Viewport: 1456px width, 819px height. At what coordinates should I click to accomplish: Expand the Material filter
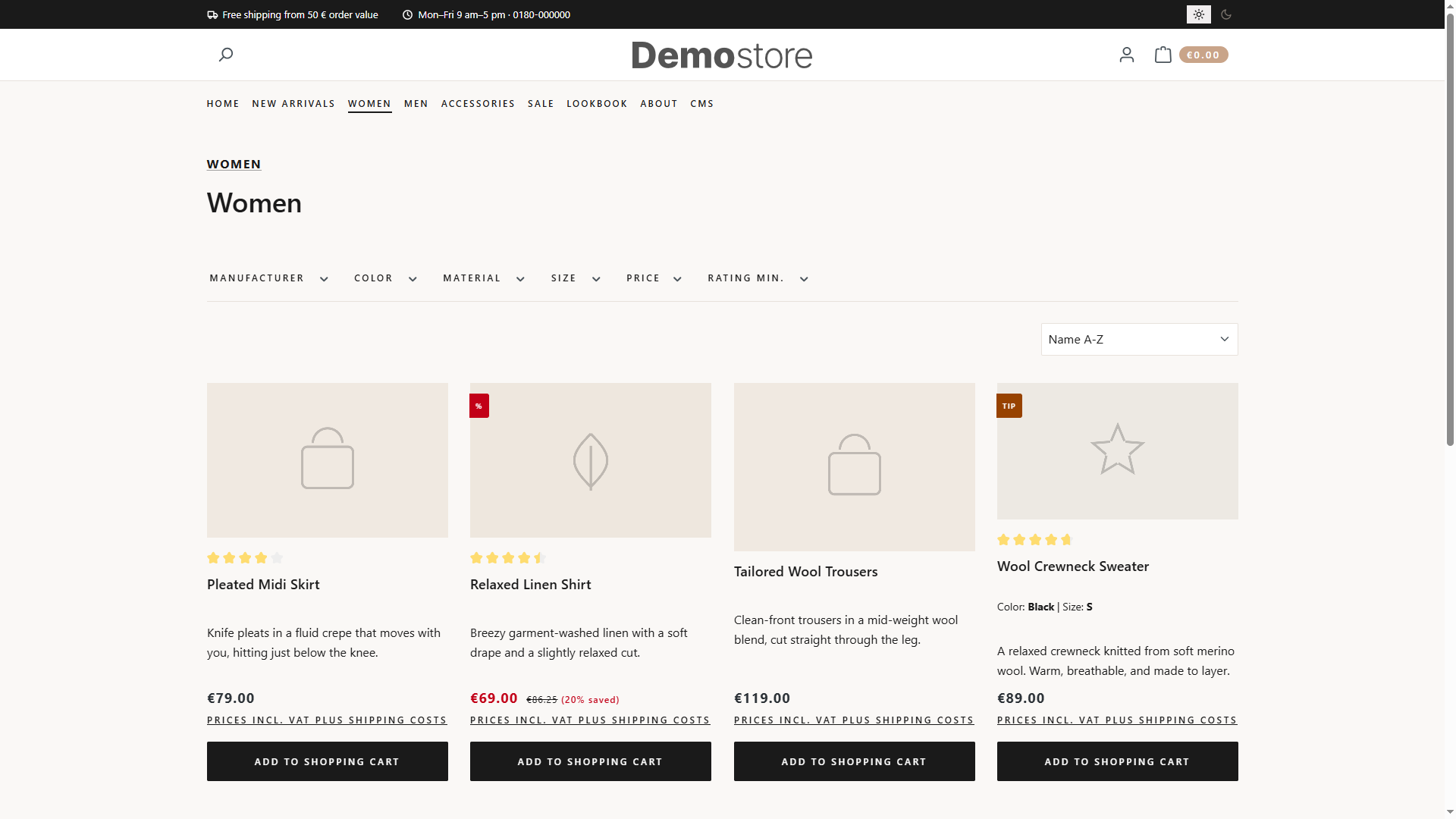tap(484, 278)
